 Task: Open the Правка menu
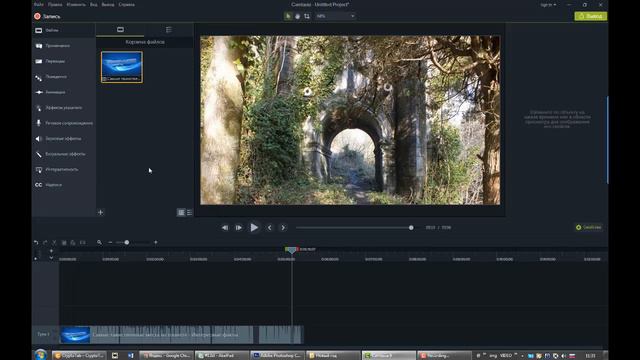[55, 4]
